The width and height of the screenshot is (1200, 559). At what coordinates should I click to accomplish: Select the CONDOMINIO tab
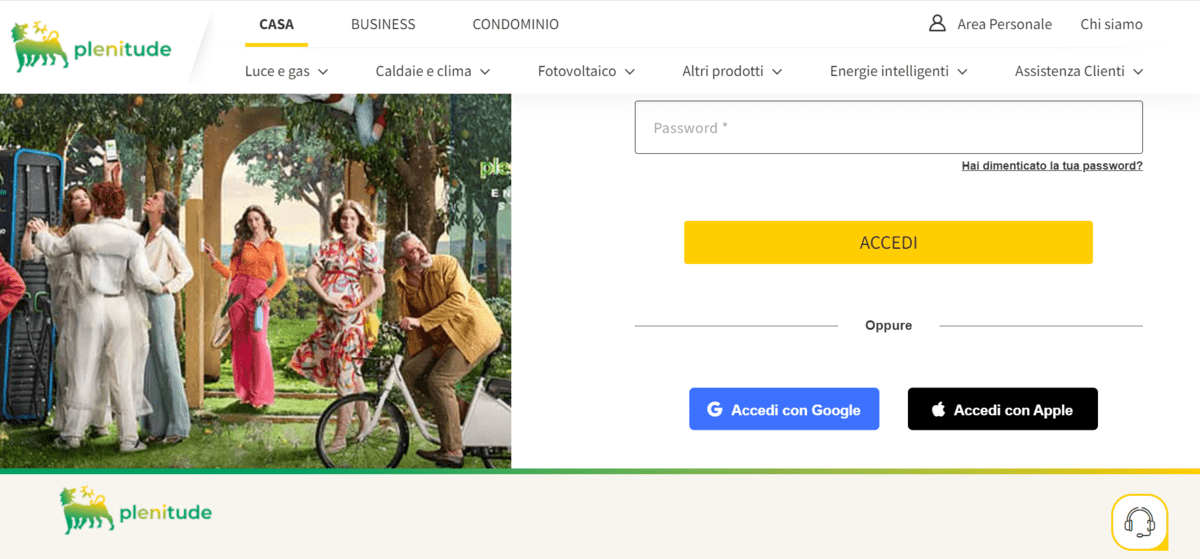[515, 24]
